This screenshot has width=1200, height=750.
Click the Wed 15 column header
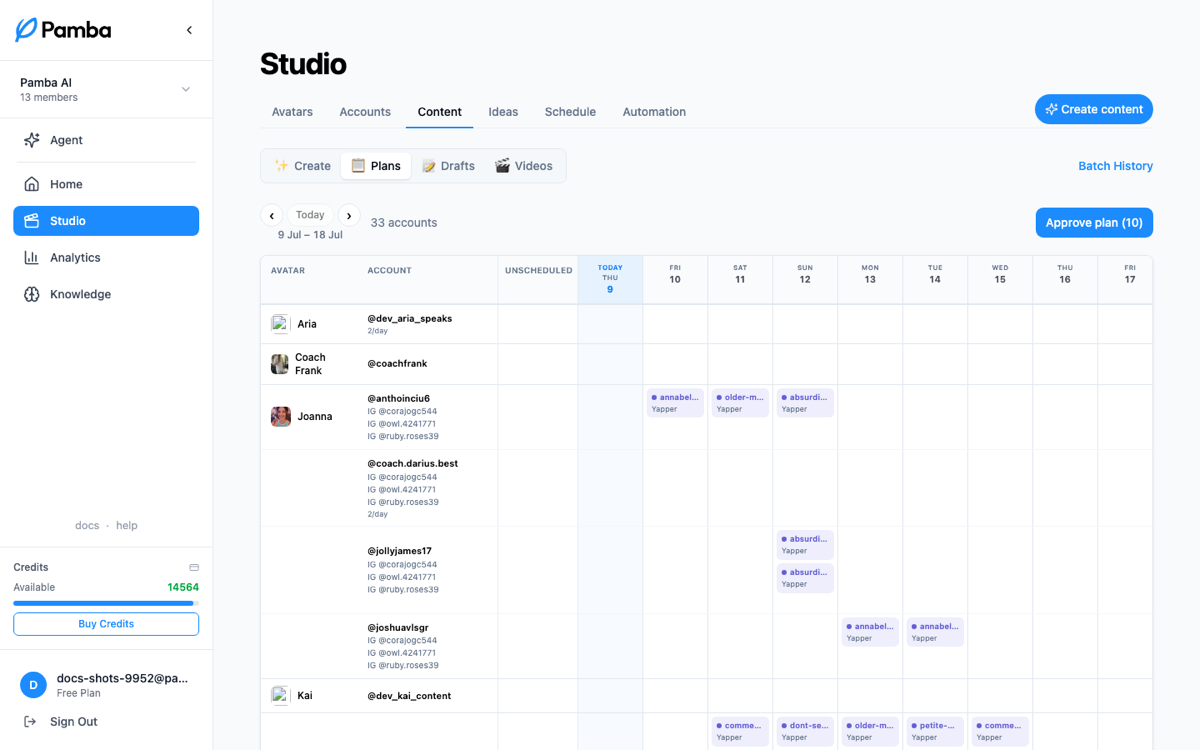tap(1000, 279)
